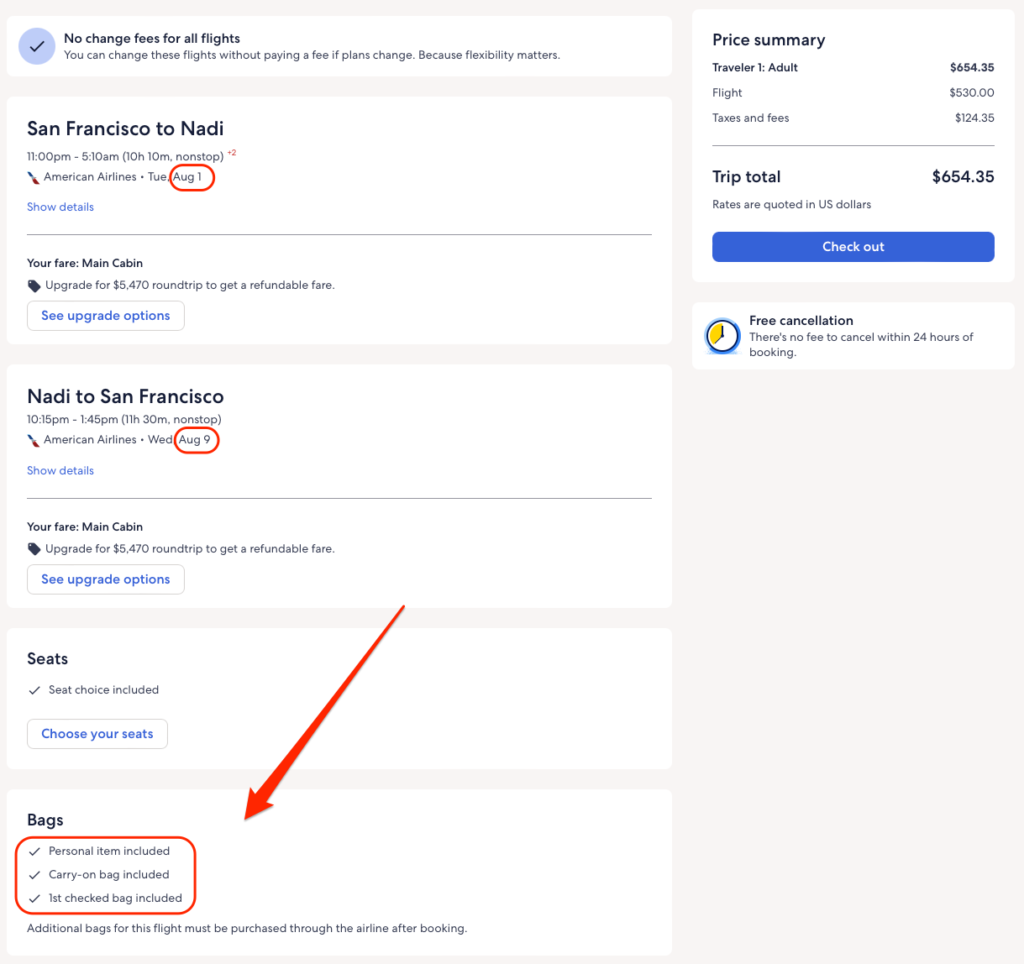Click the red +2 day indicator on the outbound flight
1024x964 pixels.
tap(231, 153)
